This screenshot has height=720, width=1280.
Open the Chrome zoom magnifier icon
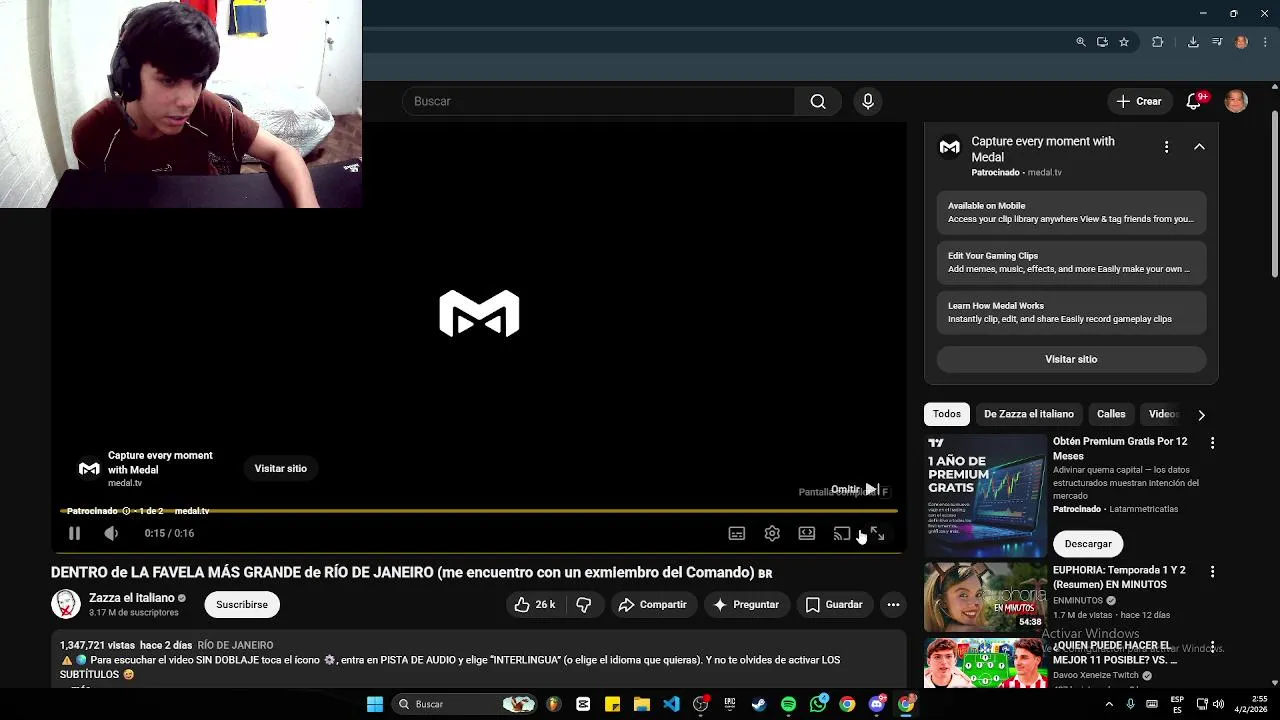pos(1081,42)
